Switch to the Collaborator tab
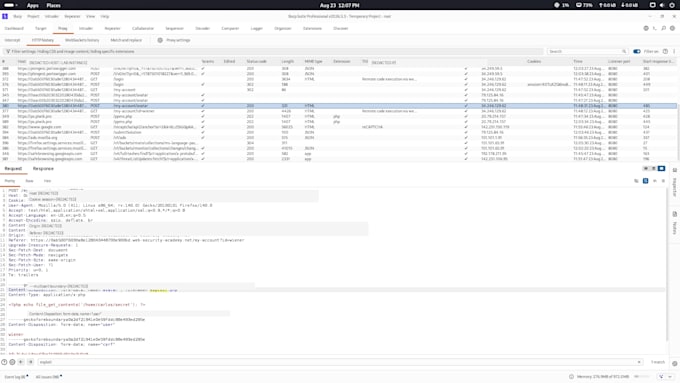Image resolution: width=680 pixels, height=383 pixels. (143, 28)
